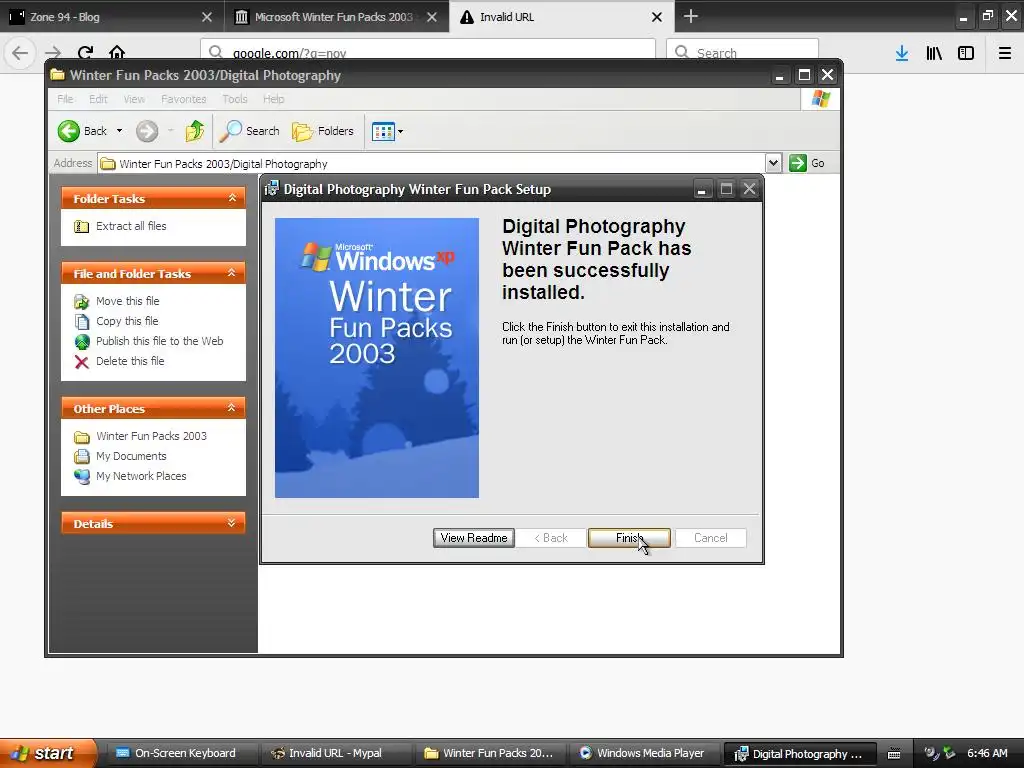Open the View menu in Explorer window

[134, 99]
